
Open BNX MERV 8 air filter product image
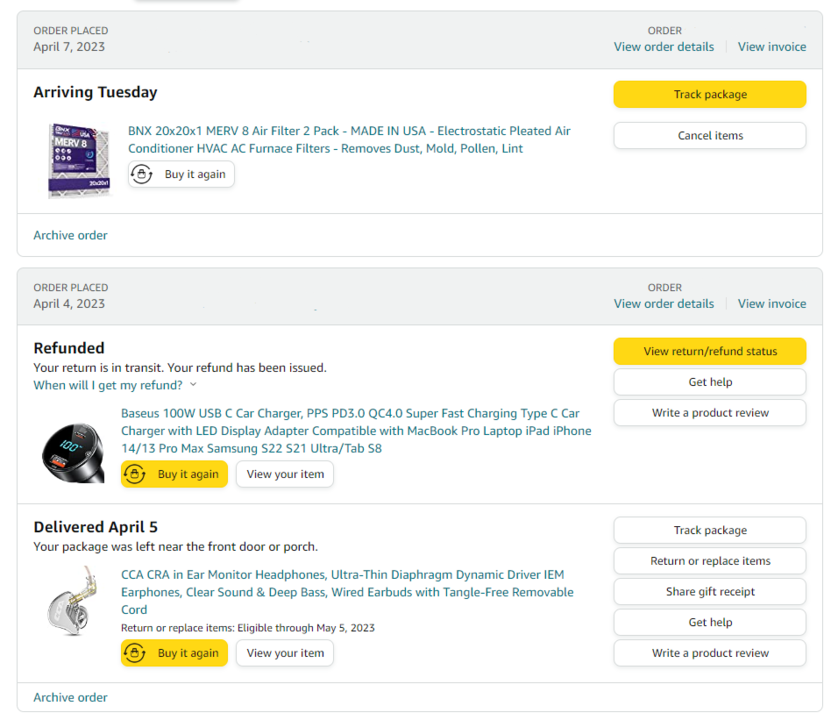click(x=79, y=160)
